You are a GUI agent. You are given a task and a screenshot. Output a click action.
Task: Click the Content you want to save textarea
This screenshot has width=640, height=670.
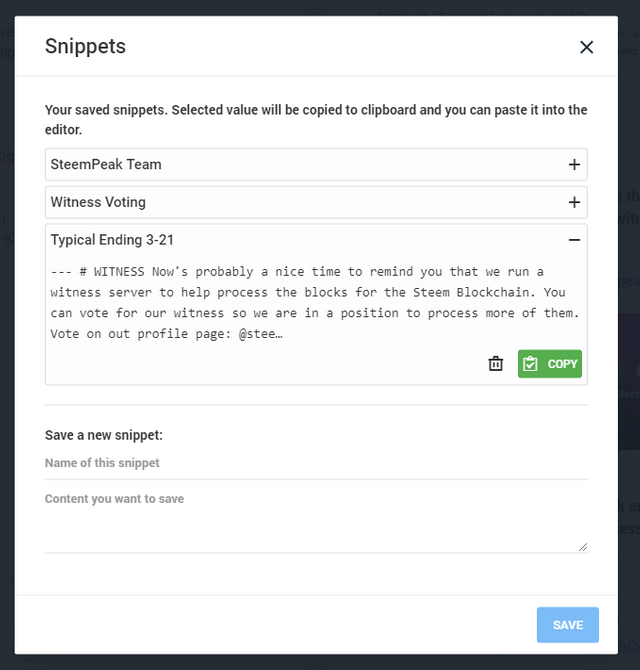point(315,520)
